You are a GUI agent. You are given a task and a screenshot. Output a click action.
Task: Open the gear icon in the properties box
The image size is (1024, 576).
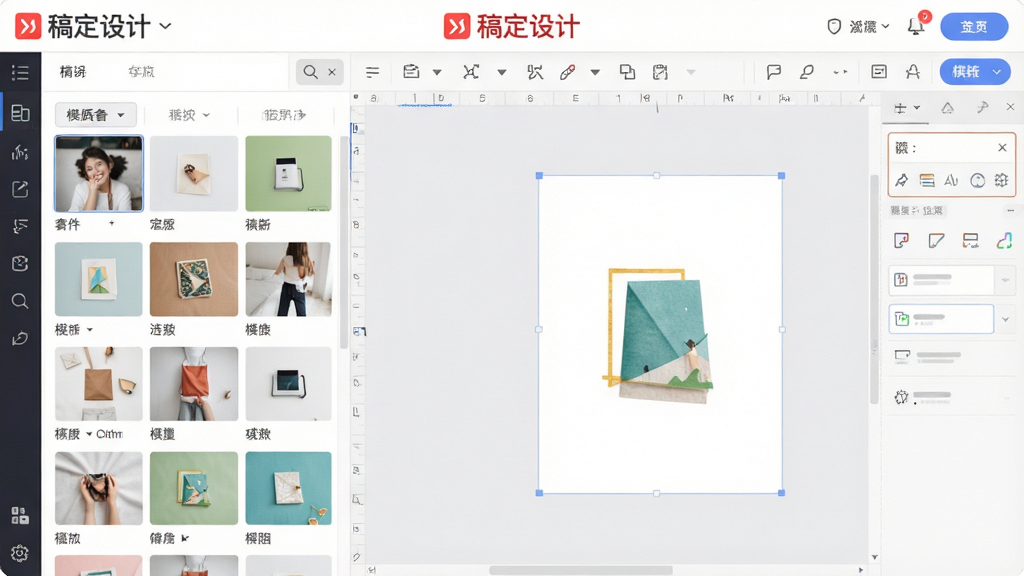click(1001, 180)
